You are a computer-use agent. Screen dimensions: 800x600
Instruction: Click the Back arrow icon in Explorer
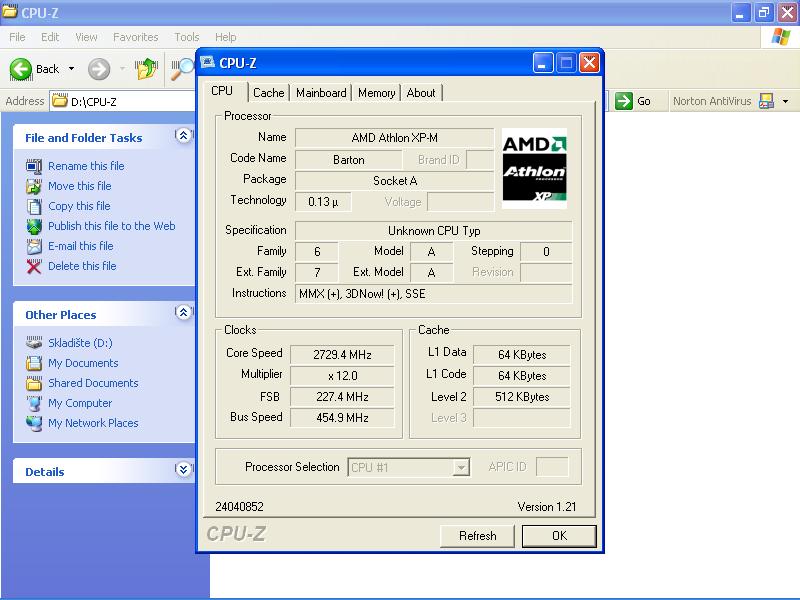click(x=21, y=69)
